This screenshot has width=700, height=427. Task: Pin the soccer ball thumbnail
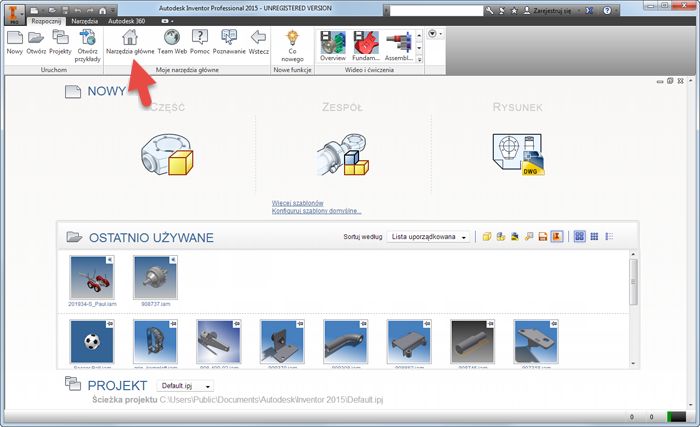pyautogui.click(x=109, y=324)
